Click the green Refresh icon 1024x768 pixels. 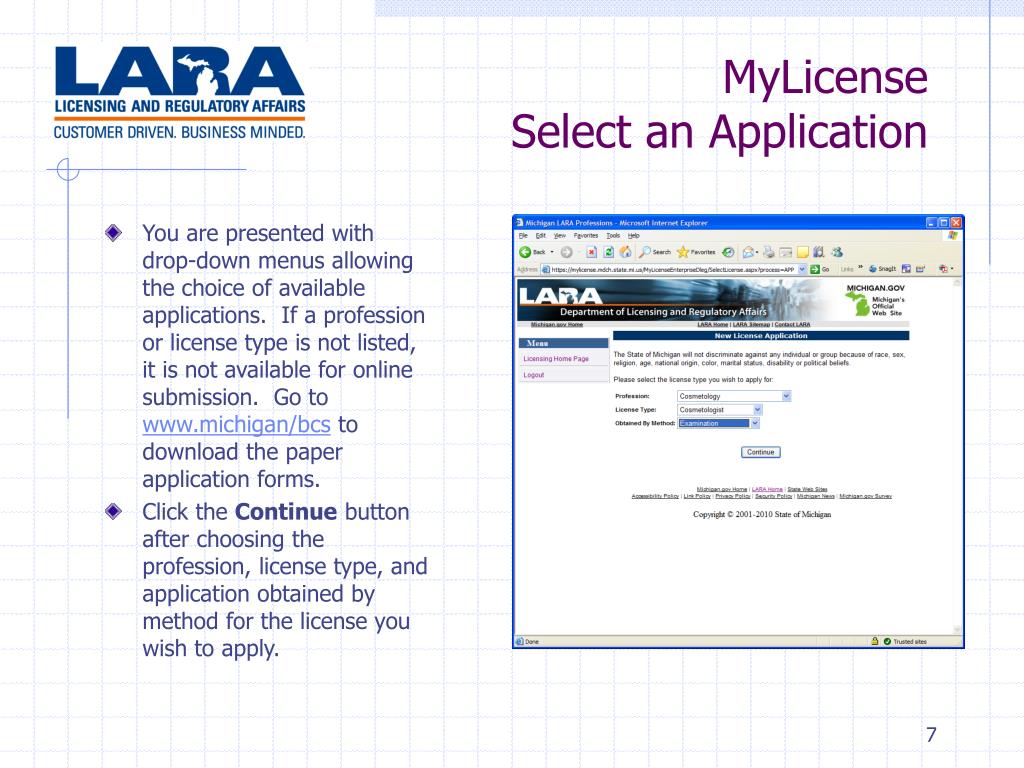(609, 252)
